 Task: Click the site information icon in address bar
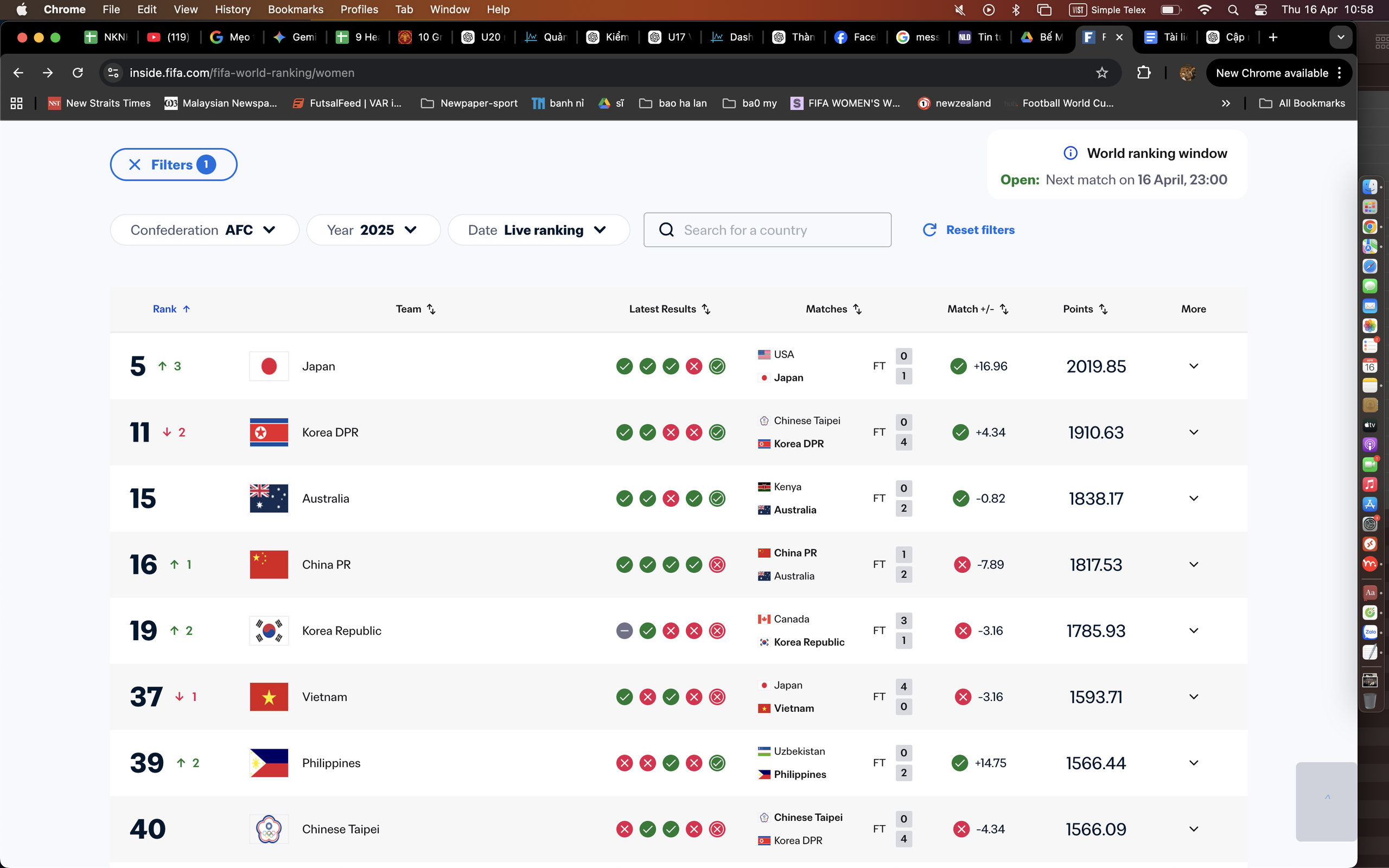(x=112, y=72)
